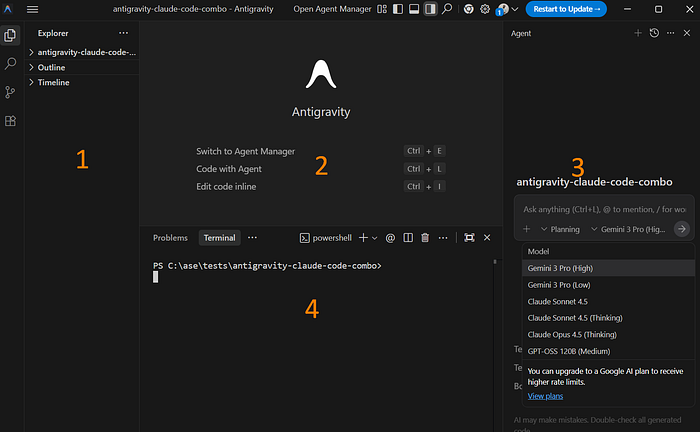Toggle the agent secondary side bar
700x432 pixels.
[x=430, y=9]
